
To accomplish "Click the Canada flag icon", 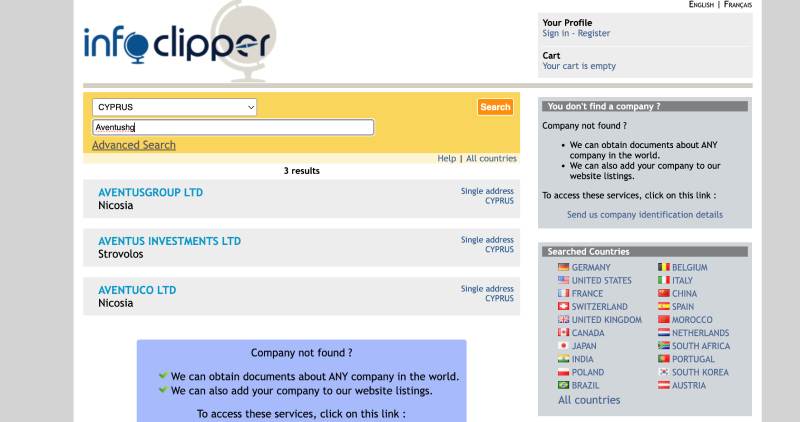I will (563, 333).
